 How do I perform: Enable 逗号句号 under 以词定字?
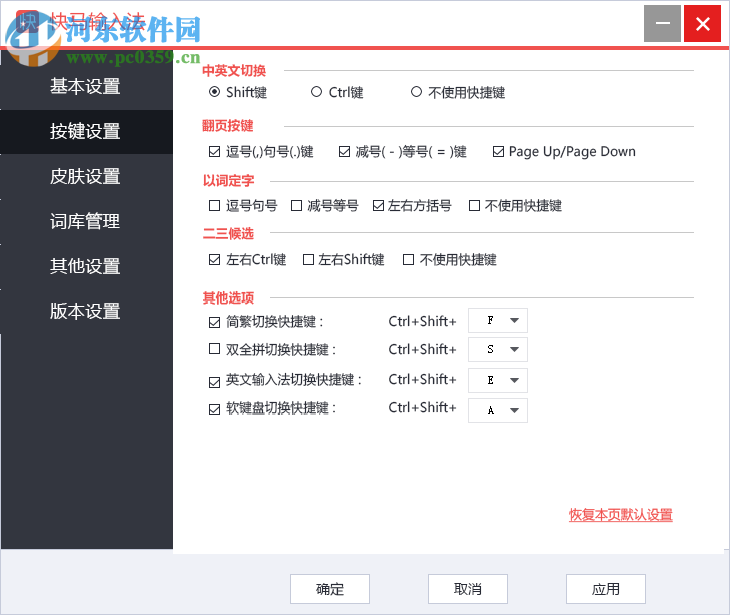[x=215, y=206]
